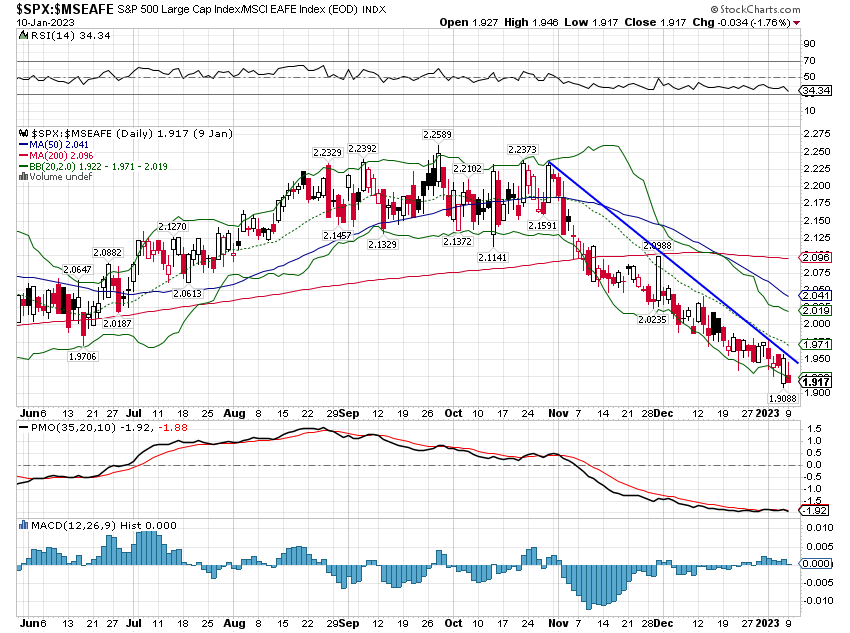850x633 pixels.
Task: Click the blue 2.041 axis value tag
Action: (x=816, y=295)
